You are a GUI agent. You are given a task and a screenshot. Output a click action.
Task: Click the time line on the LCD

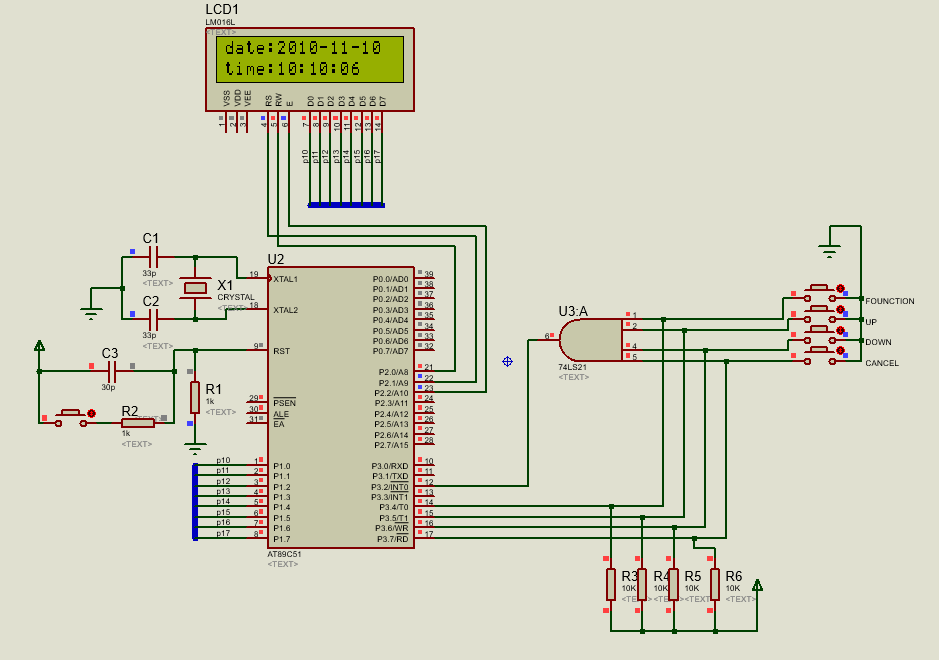coord(292,69)
